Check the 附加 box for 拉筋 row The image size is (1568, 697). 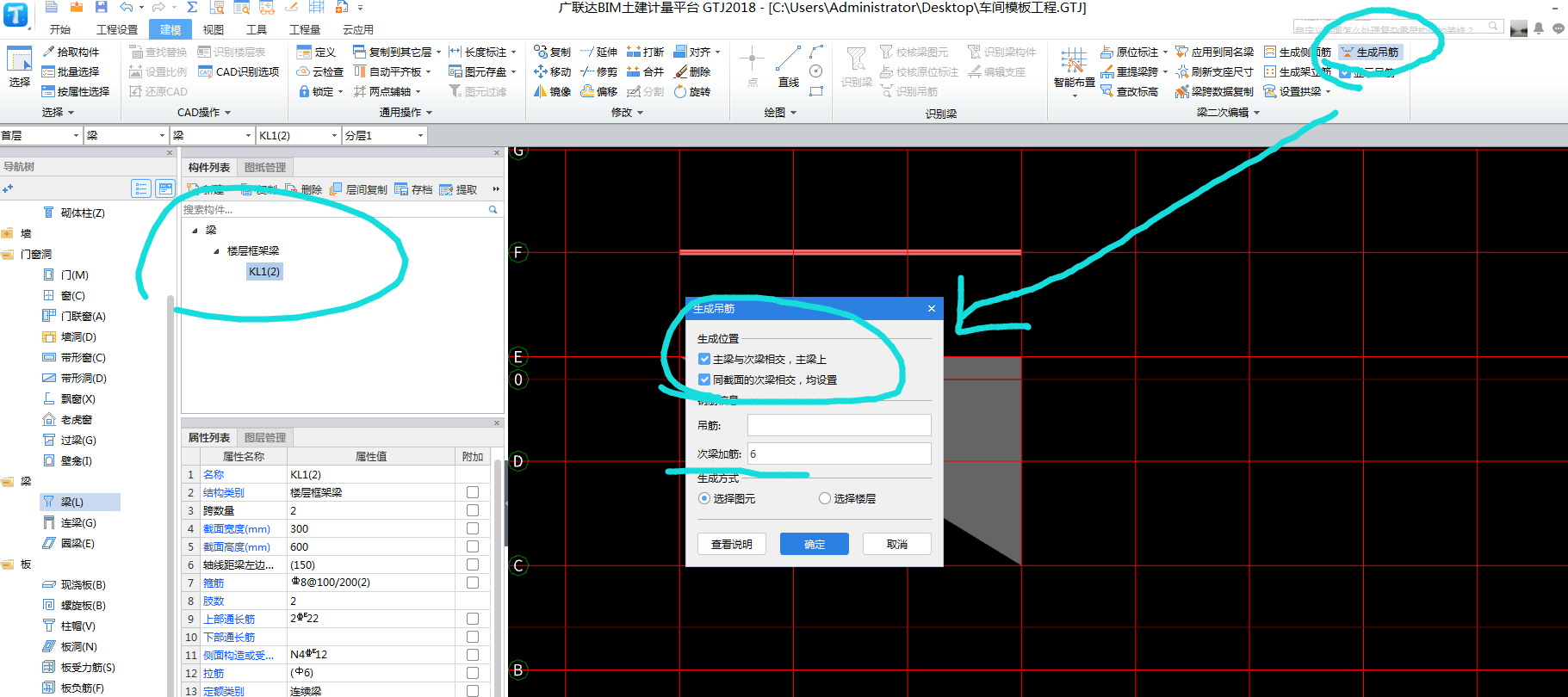[473, 673]
